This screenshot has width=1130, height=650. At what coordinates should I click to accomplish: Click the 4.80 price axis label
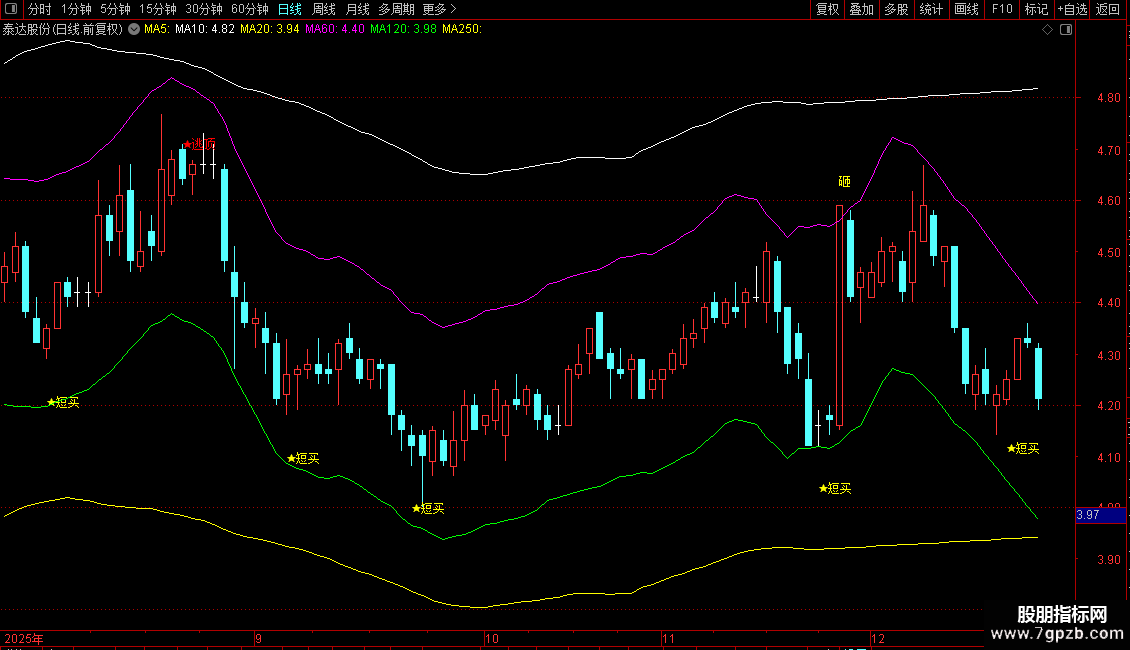(x=1108, y=98)
